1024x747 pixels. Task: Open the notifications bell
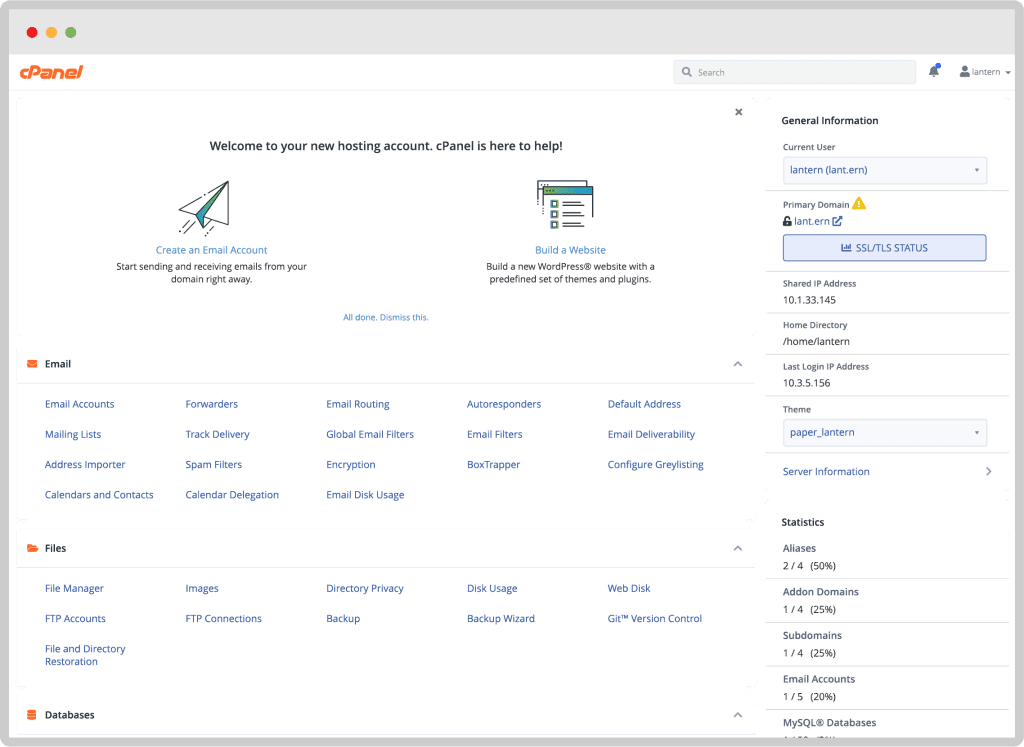tap(934, 71)
